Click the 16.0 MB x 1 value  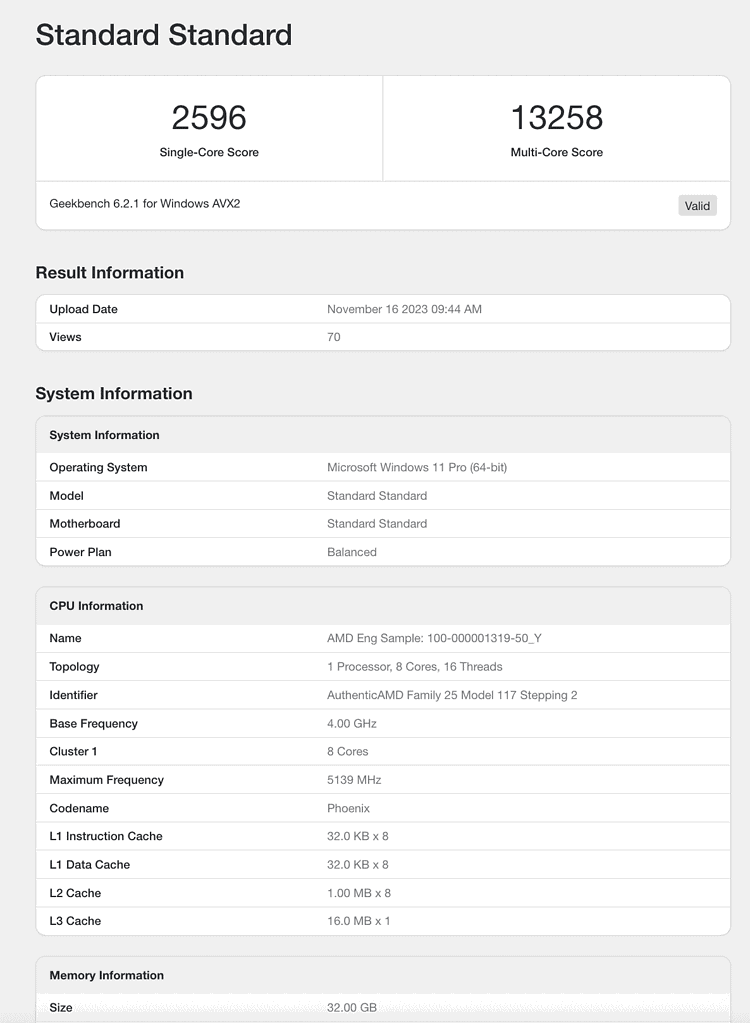tap(358, 921)
